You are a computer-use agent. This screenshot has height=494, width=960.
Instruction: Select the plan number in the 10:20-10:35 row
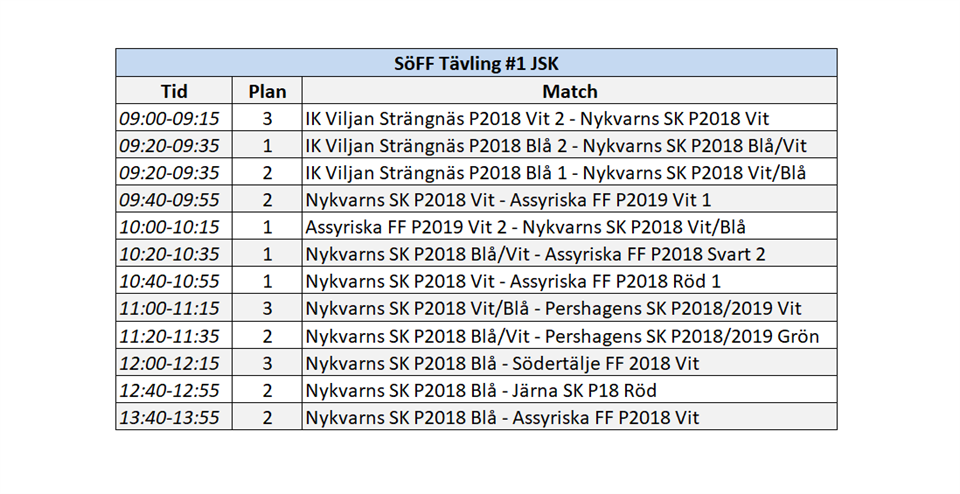point(267,254)
